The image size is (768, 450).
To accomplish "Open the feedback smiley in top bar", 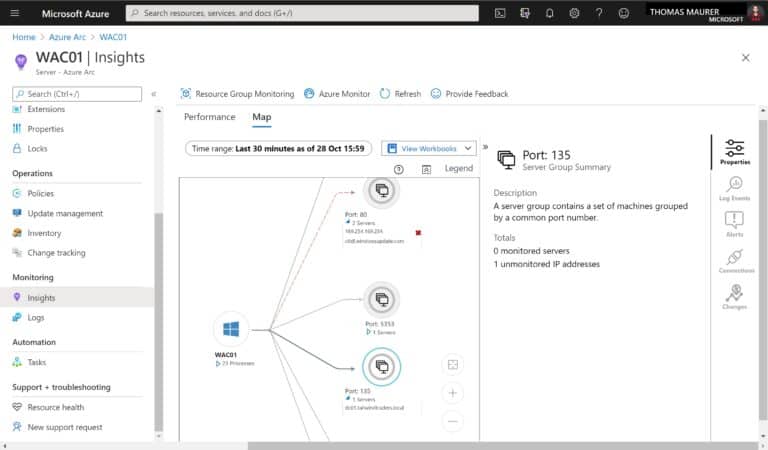I will pos(624,13).
